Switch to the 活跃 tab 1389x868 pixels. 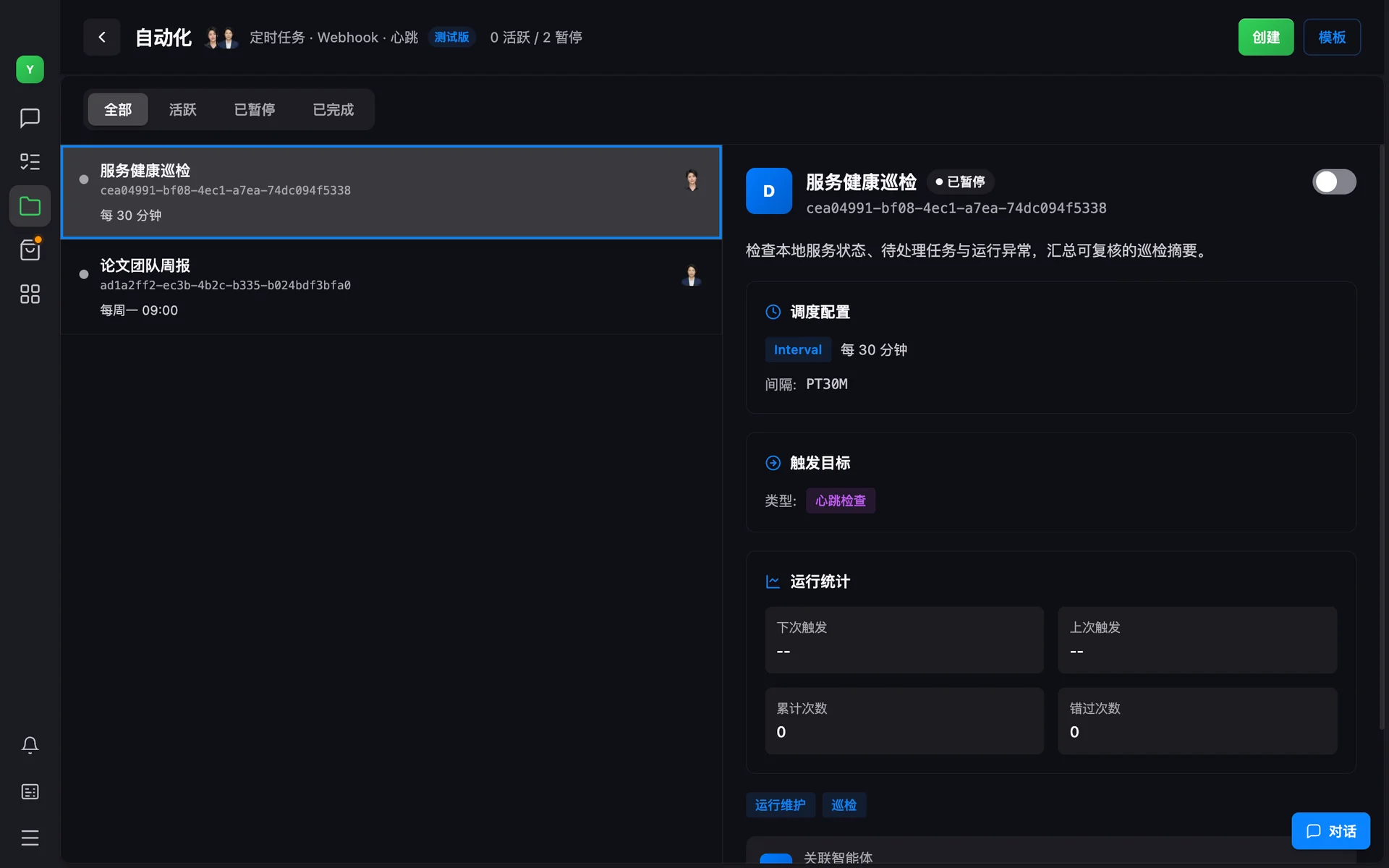coord(182,109)
